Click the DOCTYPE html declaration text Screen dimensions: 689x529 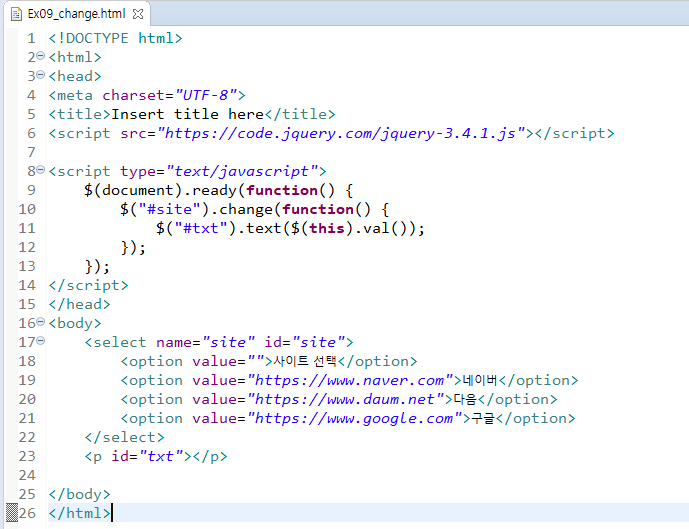(x=115, y=38)
